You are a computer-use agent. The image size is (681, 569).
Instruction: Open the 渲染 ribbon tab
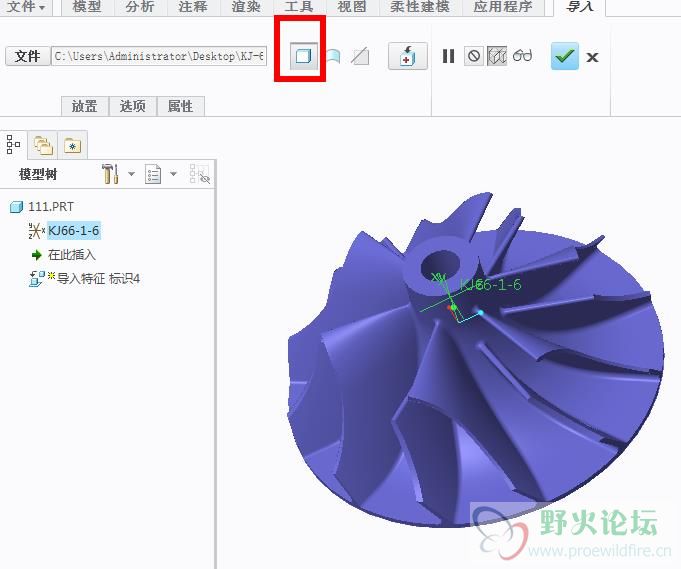point(246,7)
